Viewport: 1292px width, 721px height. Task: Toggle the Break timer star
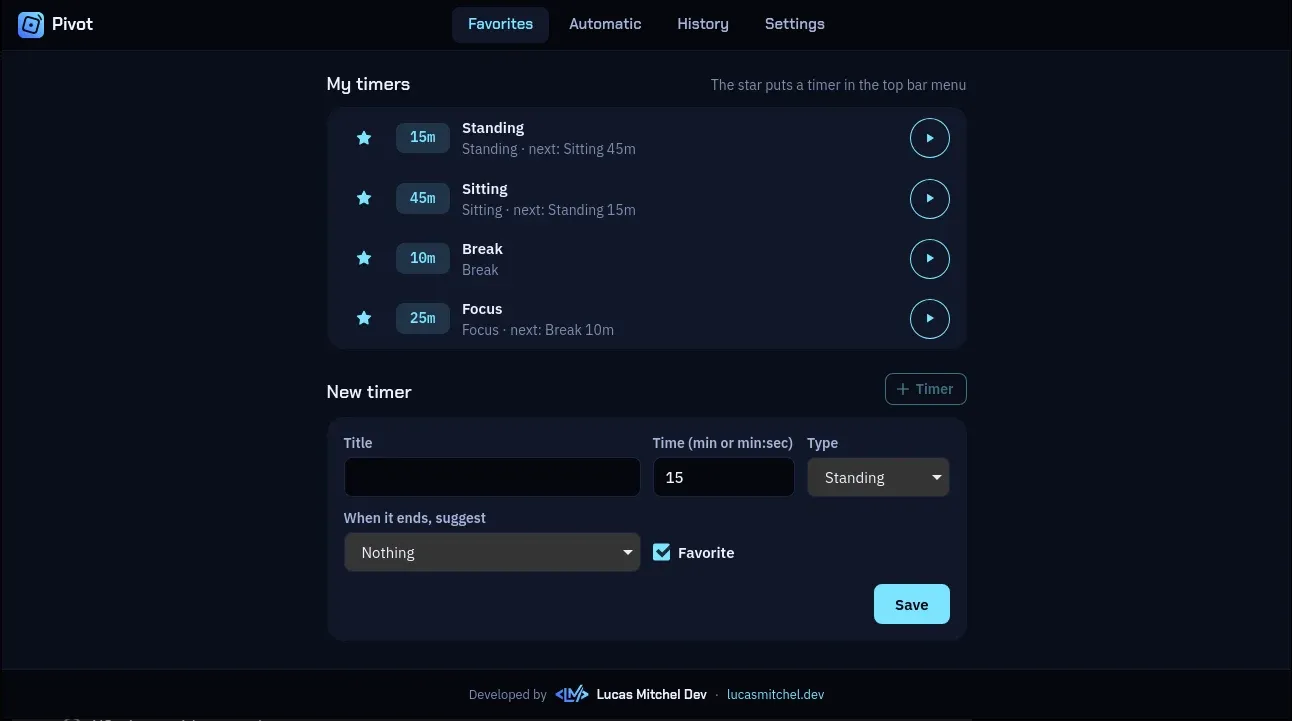[364, 258]
